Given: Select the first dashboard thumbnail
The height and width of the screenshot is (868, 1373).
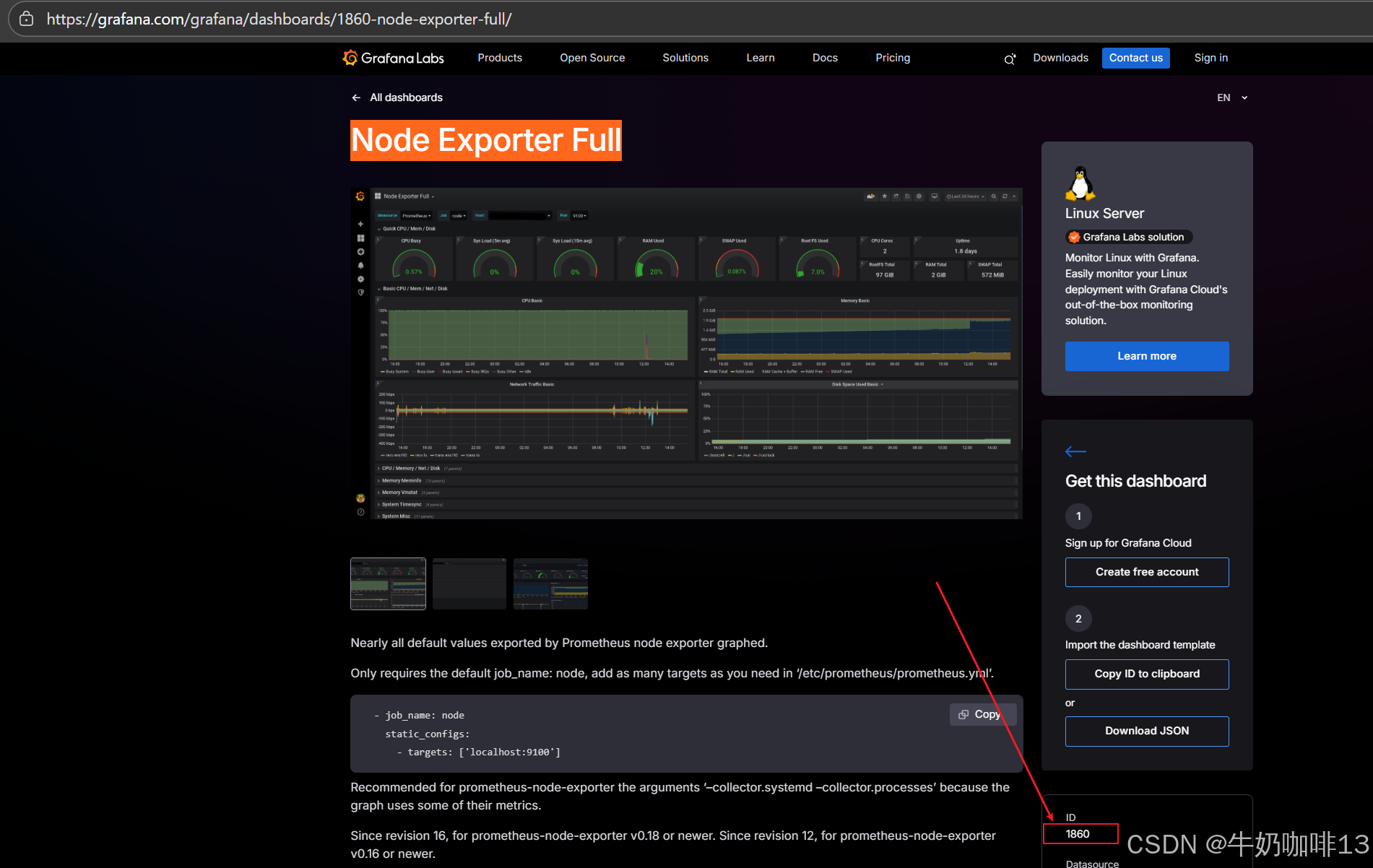Looking at the screenshot, I should point(388,583).
